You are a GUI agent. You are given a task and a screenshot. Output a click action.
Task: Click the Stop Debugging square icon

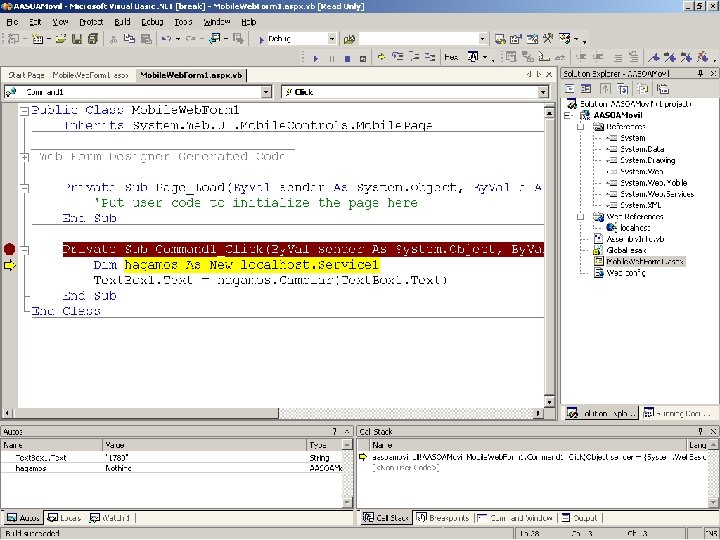tap(347, 58)
